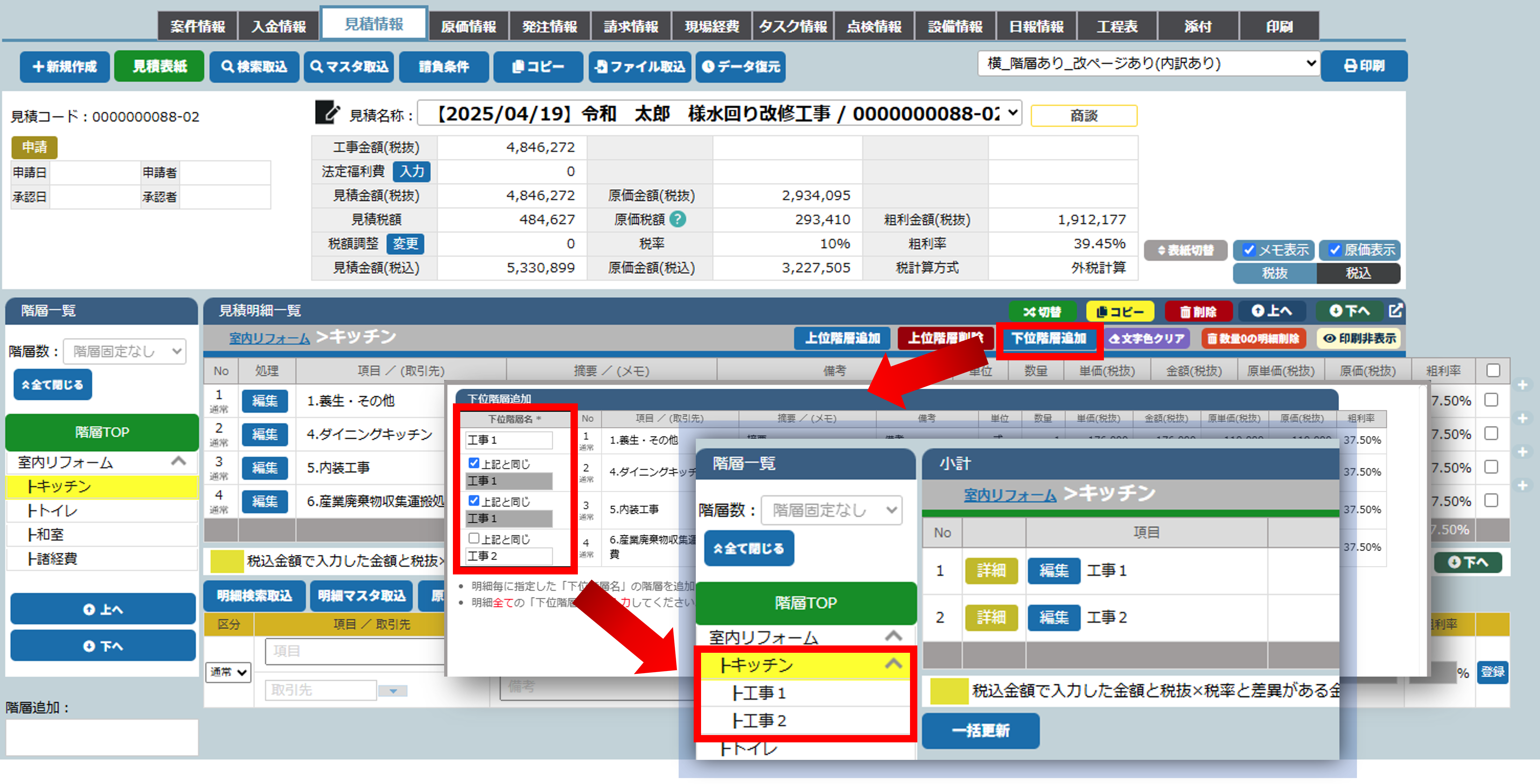This screenshot has width=1540, height=784.
Task: Switch to the 請求情報 tab
Action: click(x=631, y=26)
